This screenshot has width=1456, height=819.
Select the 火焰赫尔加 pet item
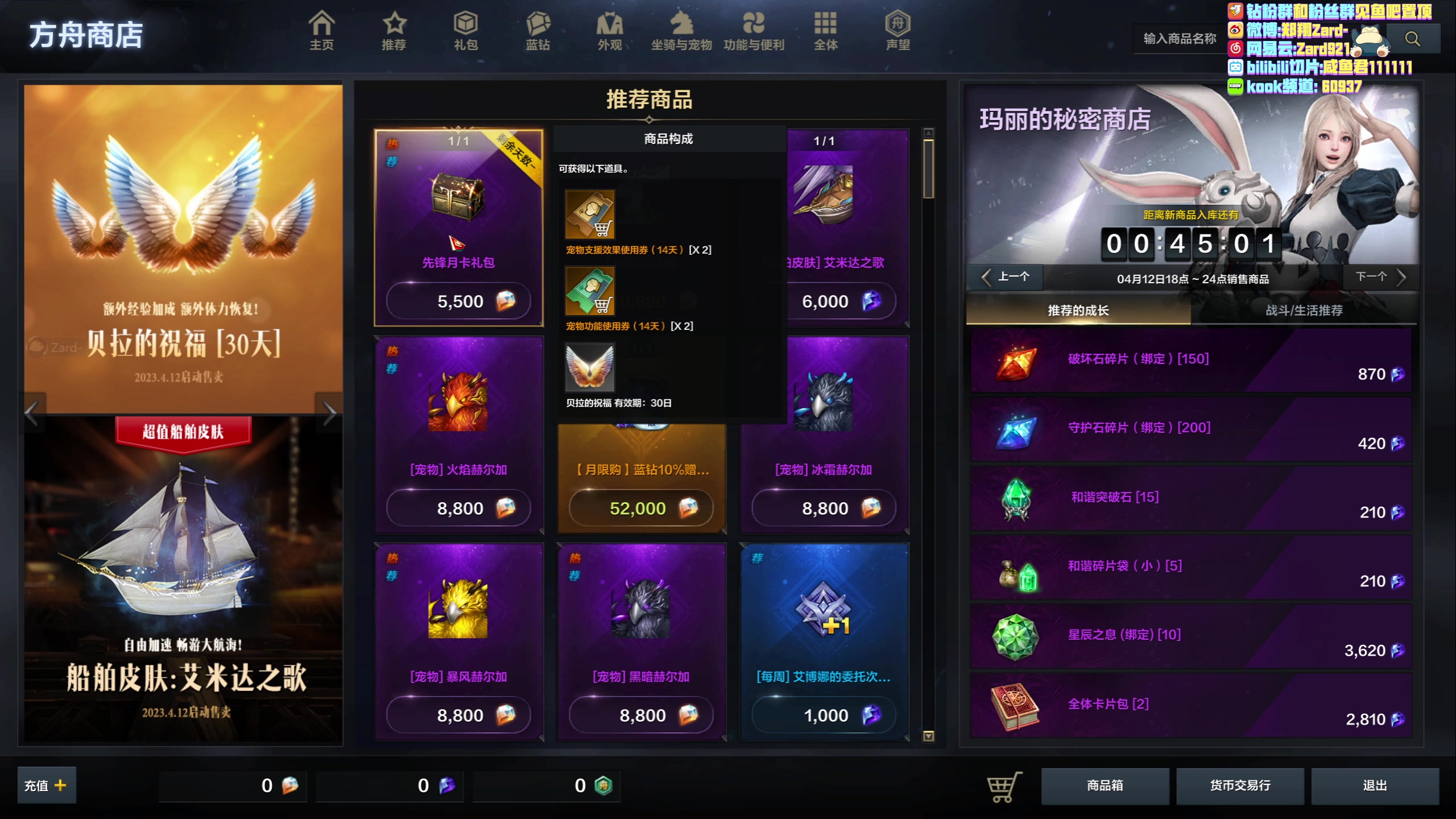458,435
